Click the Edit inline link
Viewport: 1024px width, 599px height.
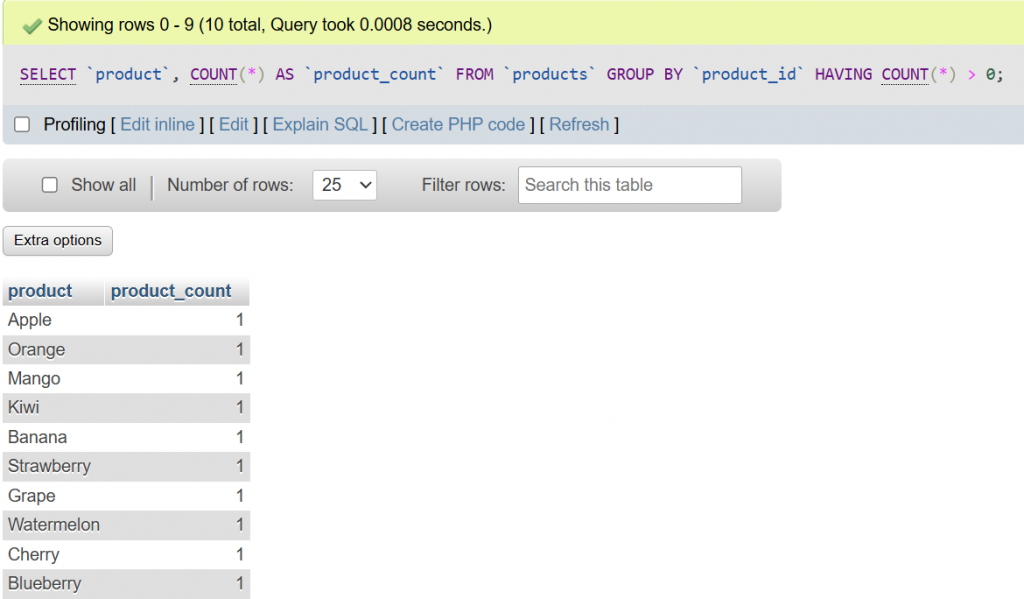pos(157,125)
